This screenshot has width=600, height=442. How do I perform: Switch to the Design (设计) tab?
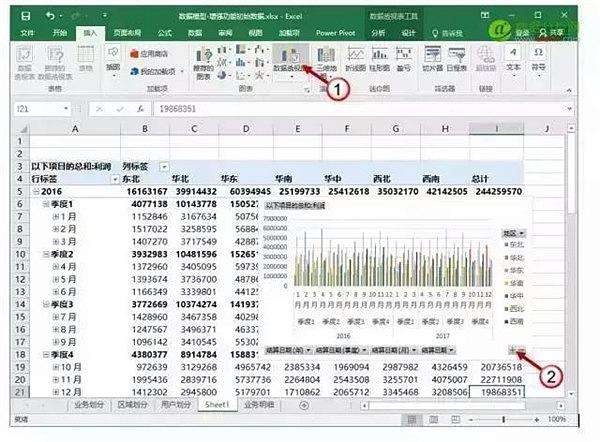[x=408, y=33]
